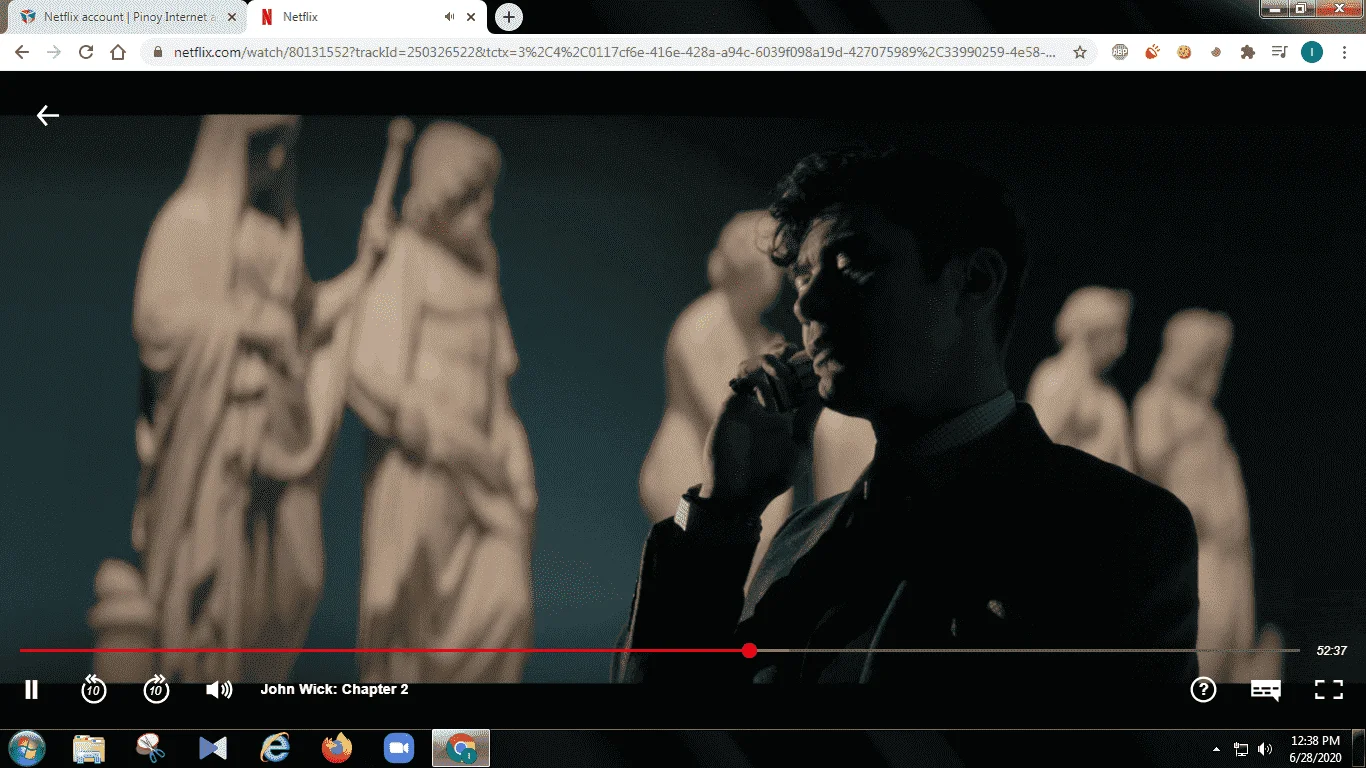Launch the Snipping Tool from taskbar

pyautogui.click(x=151, y=748)
